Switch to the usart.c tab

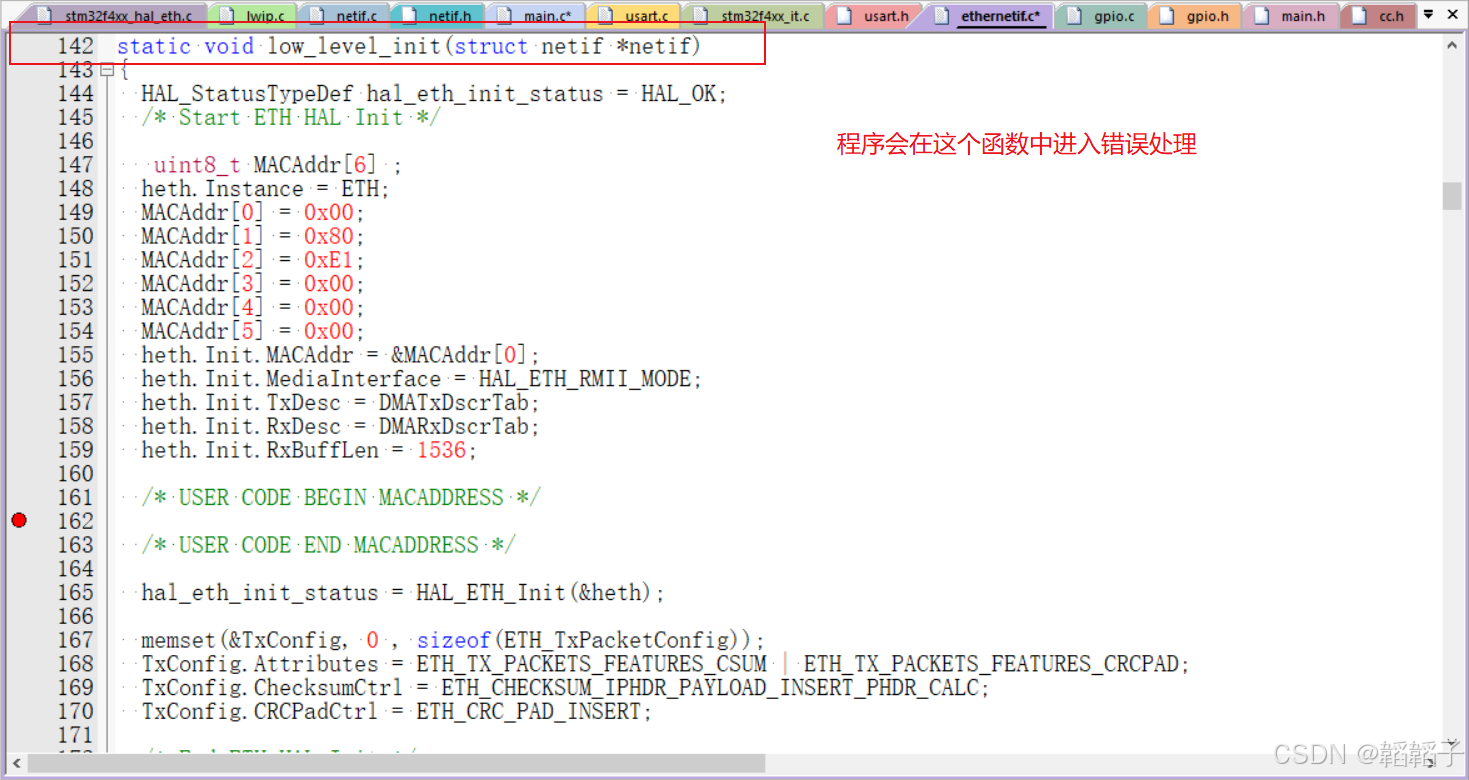coord(645,15)
